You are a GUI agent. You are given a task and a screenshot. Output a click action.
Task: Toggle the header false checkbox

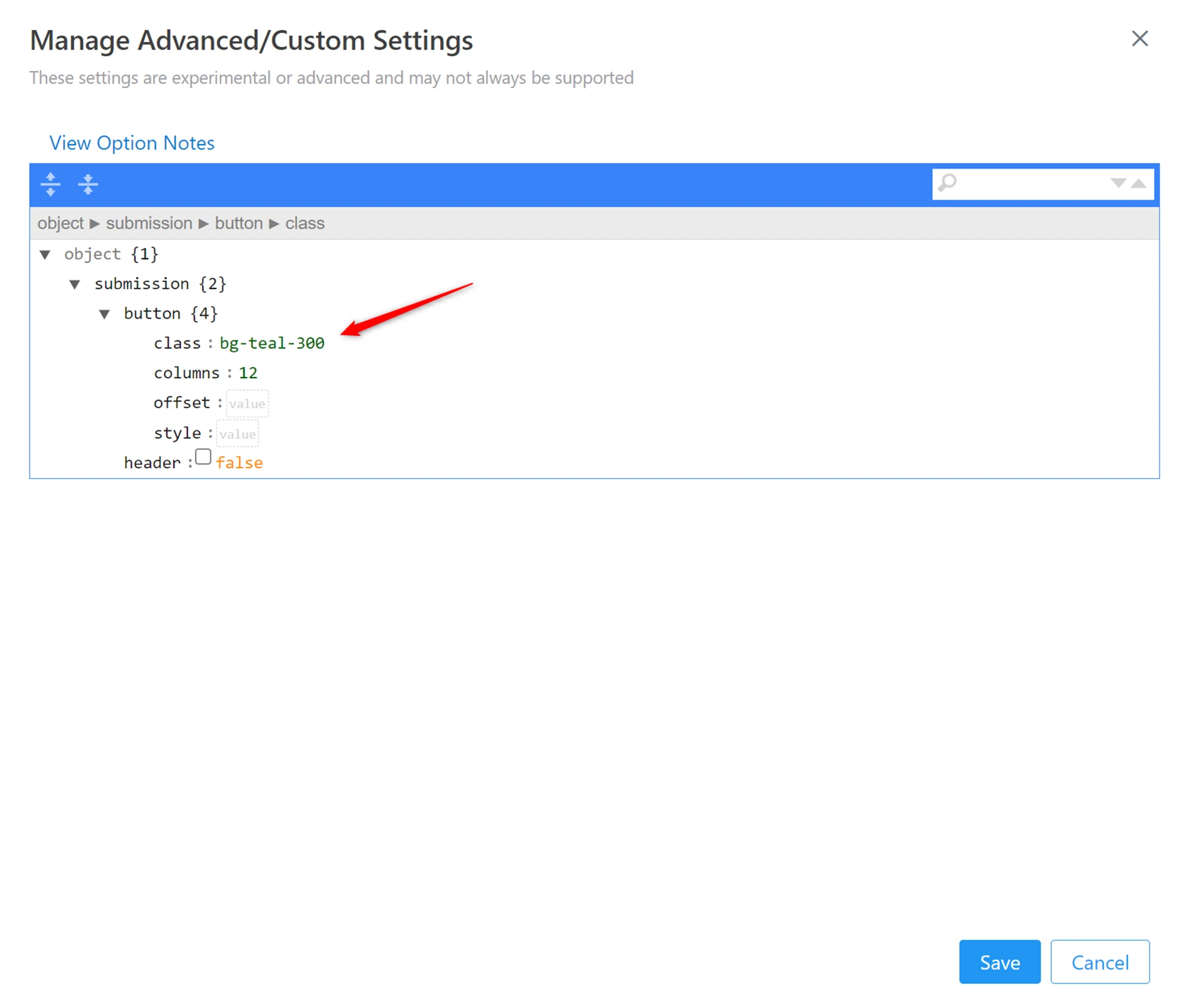(x=203, y=457)
